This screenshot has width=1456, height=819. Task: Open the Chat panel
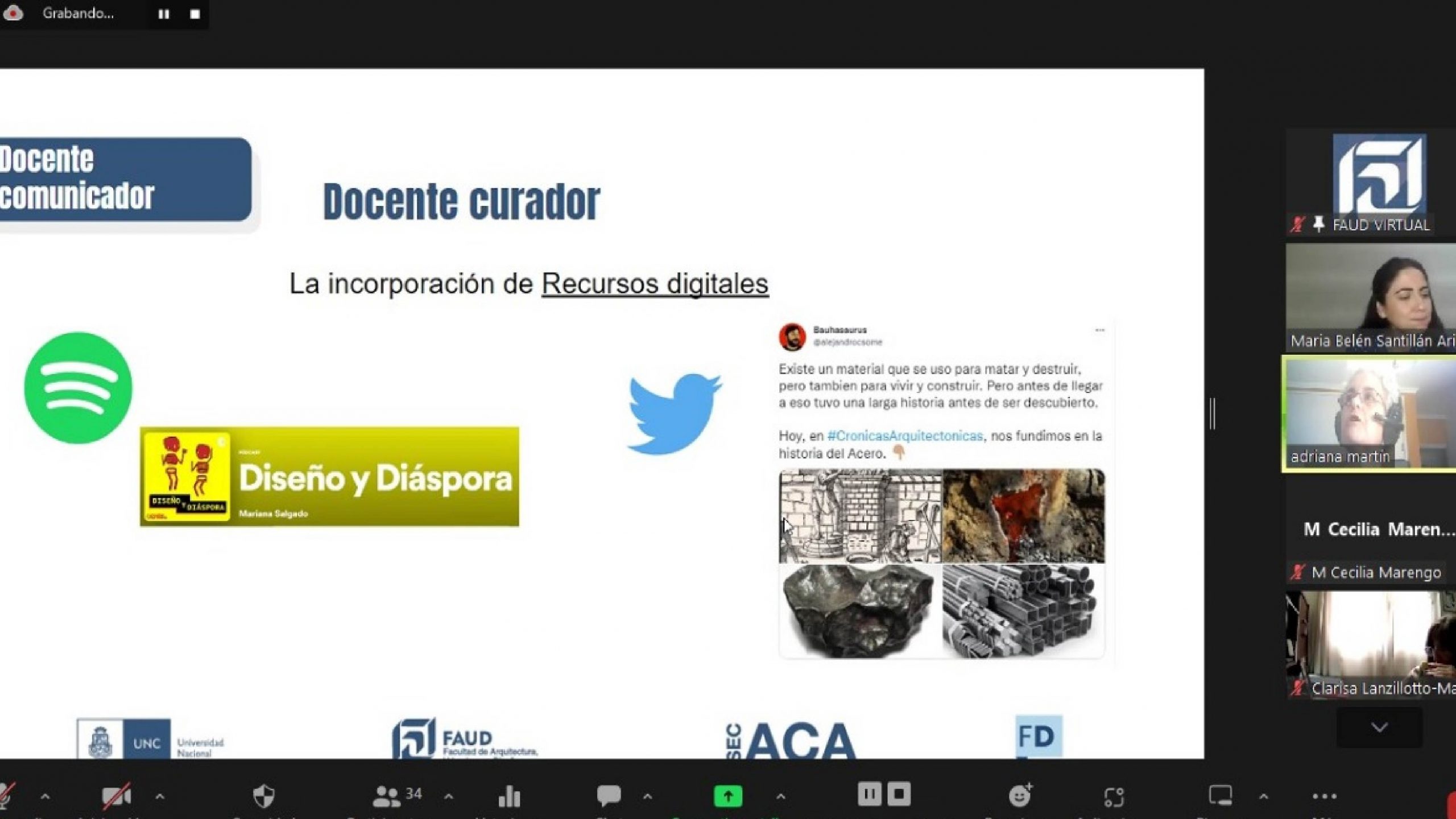[x=608, y=796]
